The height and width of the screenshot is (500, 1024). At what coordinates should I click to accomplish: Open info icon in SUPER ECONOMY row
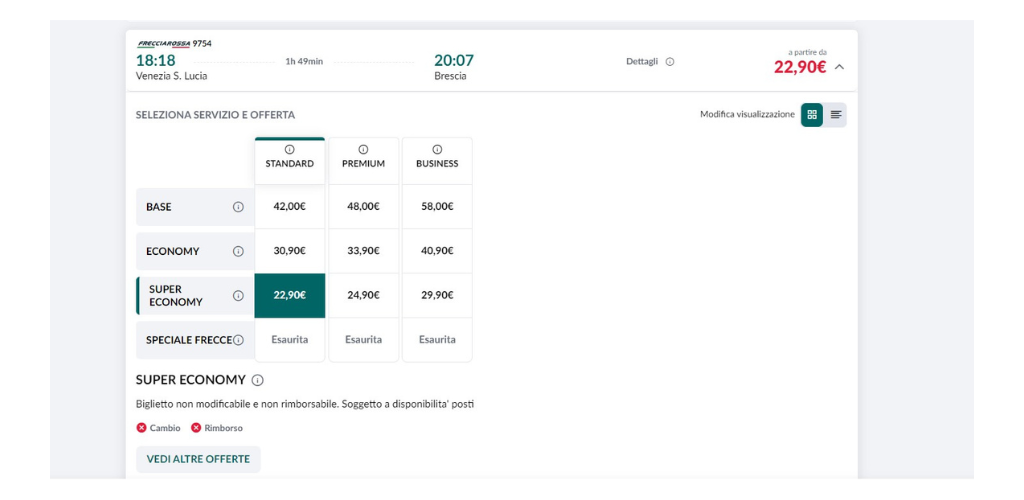[238, 296]
